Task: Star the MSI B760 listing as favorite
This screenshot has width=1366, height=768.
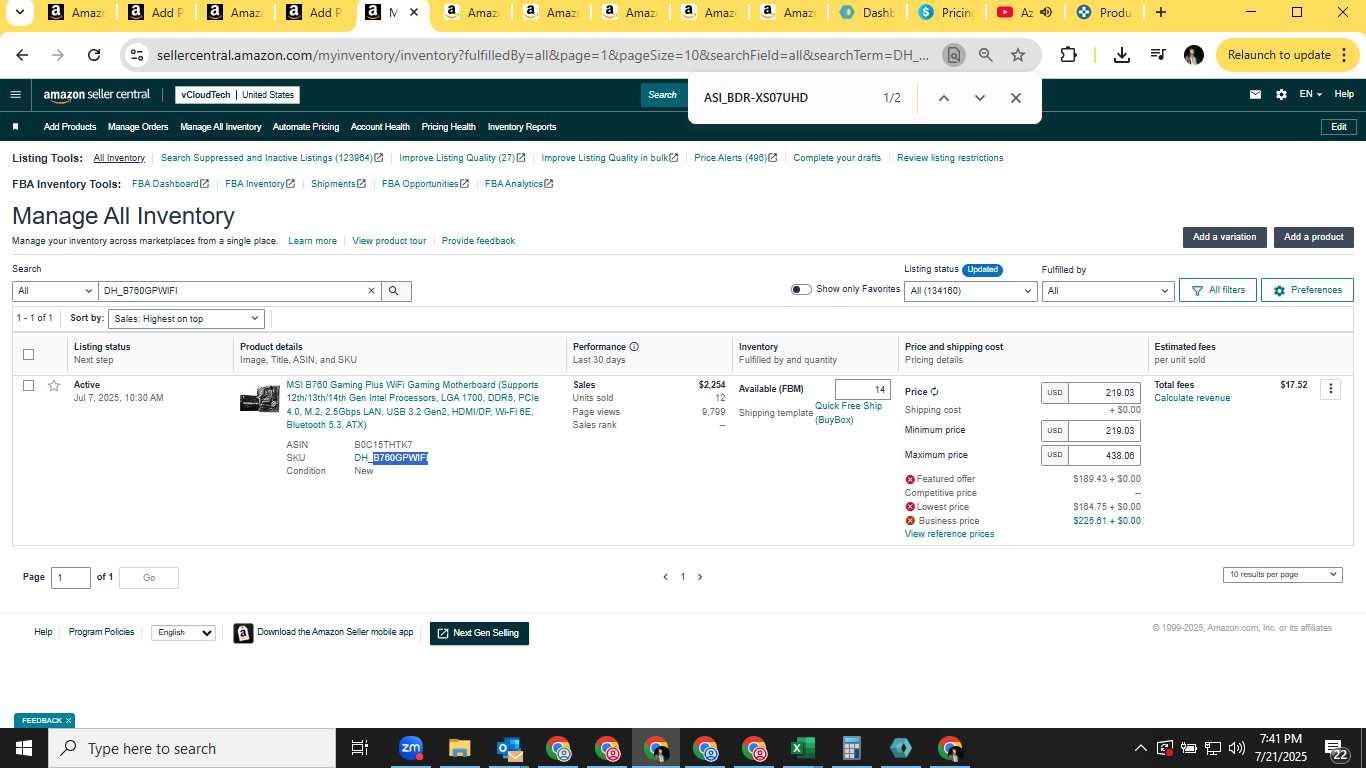Action: click(x=54, y=385)
